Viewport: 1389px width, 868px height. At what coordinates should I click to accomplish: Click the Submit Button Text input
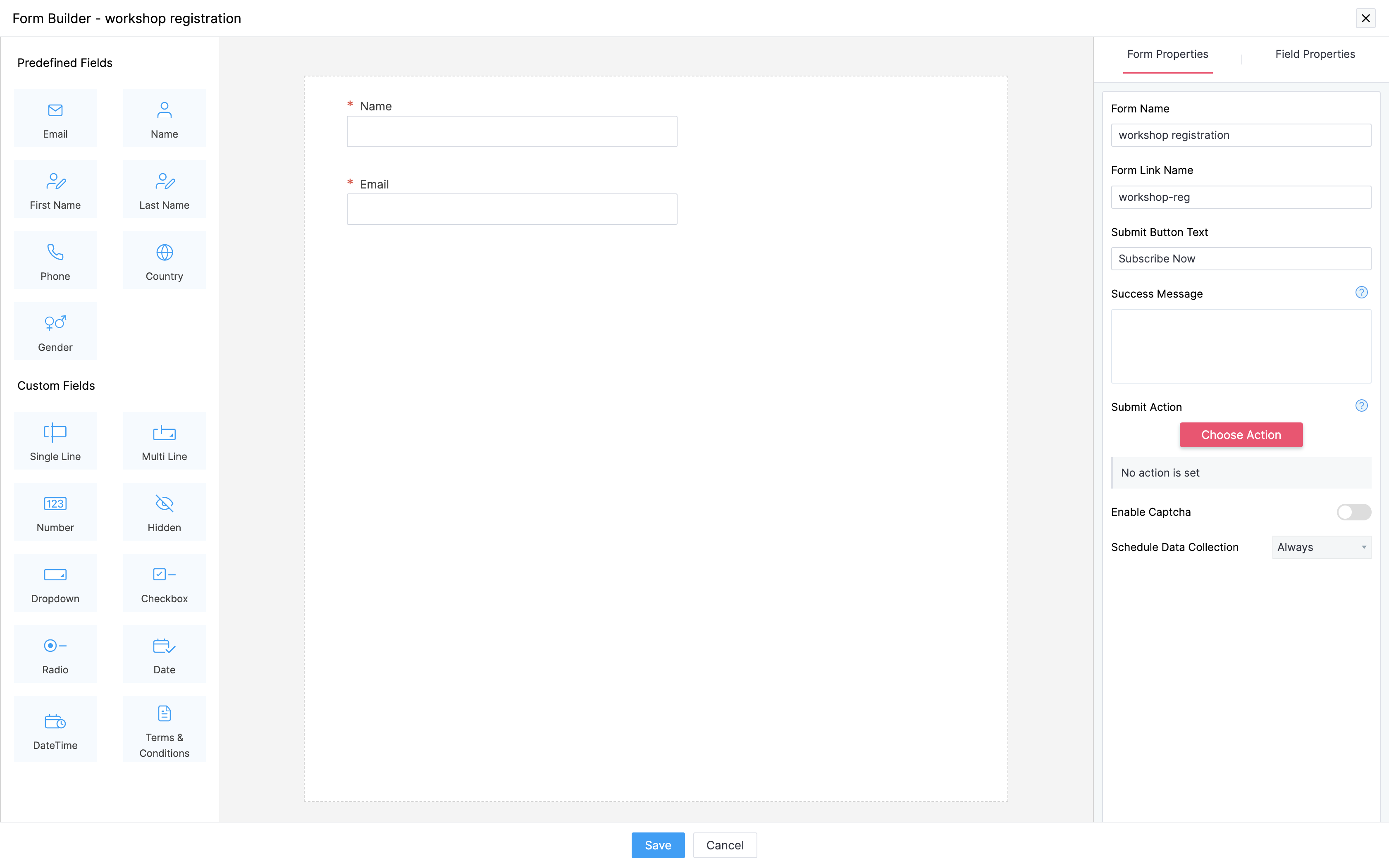1240,259
